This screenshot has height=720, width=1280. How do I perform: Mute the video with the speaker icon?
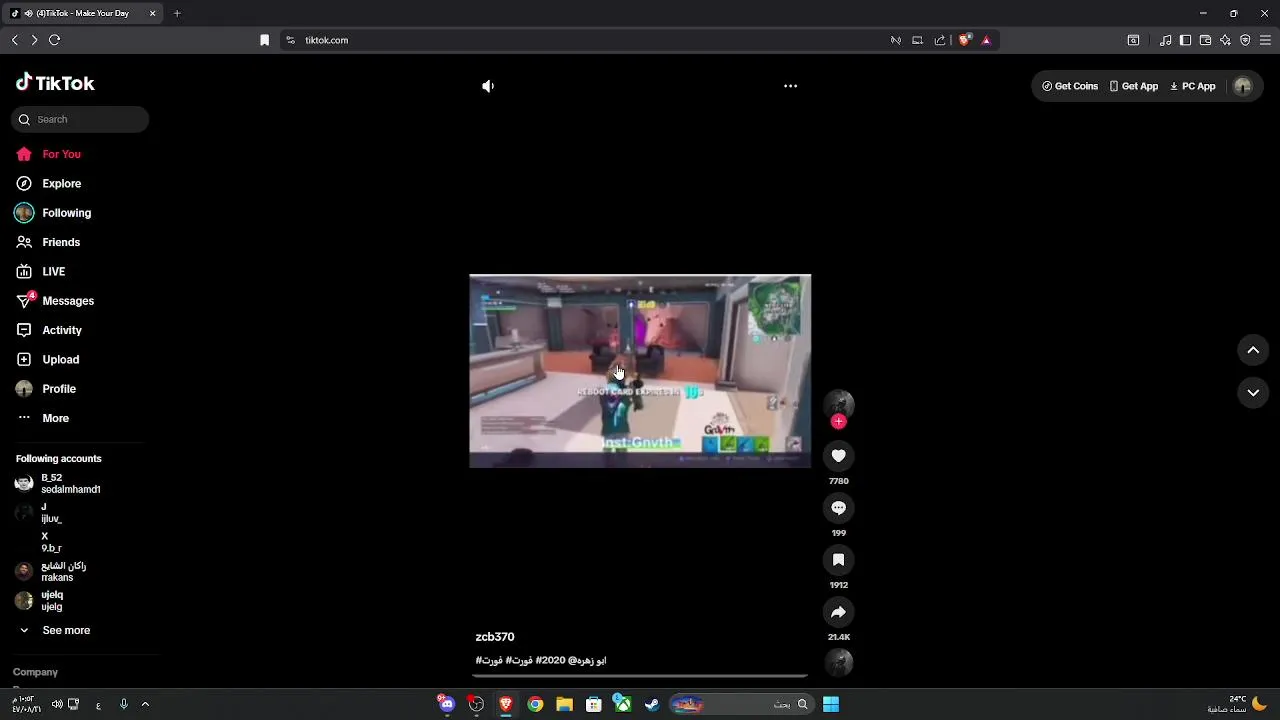[488, 86]
